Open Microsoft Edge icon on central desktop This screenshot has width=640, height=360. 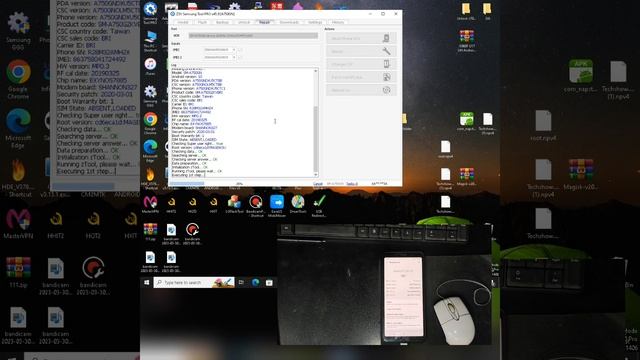click(150, 150)
